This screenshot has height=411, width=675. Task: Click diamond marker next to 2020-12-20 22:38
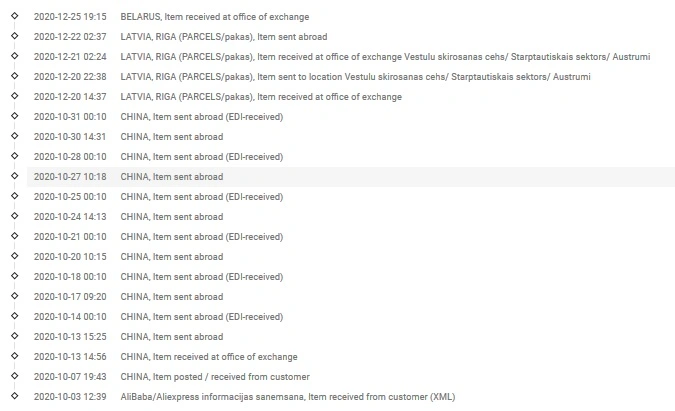14,76
